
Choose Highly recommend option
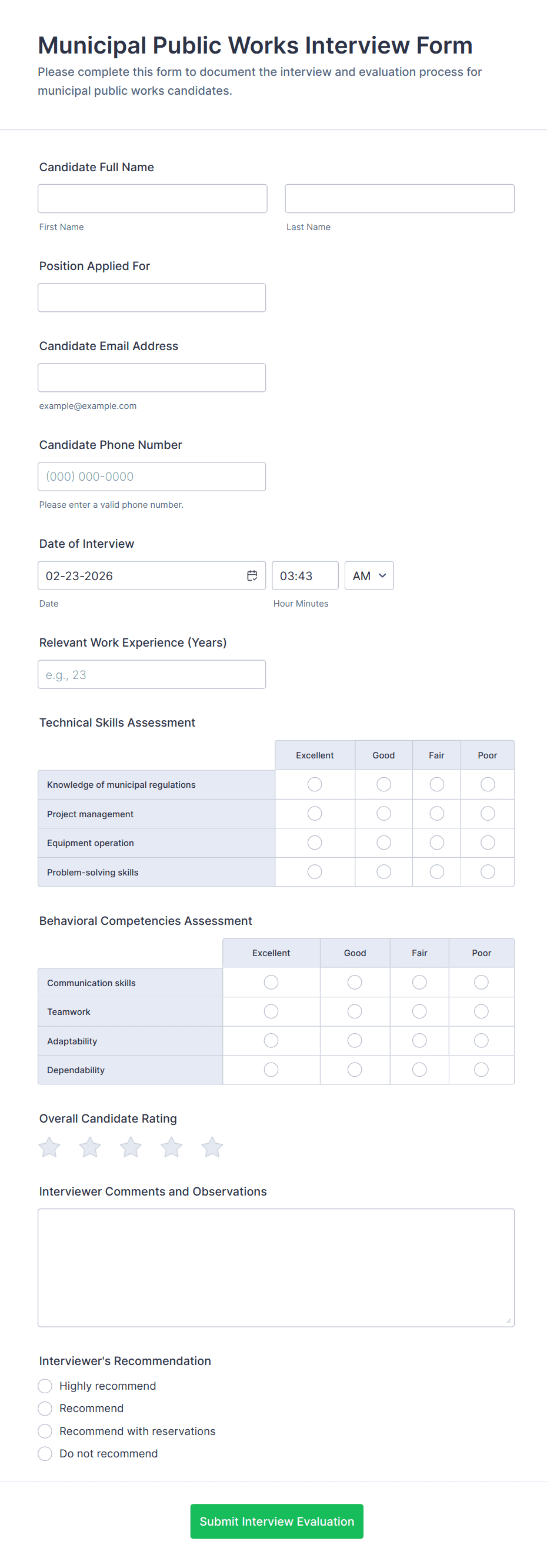point(45,1386)
